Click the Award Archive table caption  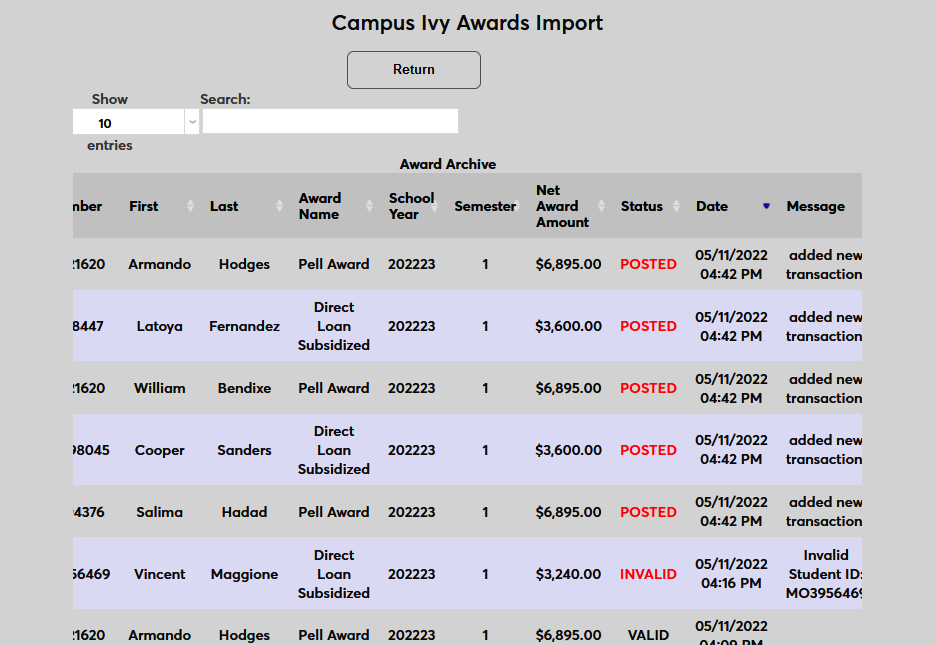(x=447, y=164)
